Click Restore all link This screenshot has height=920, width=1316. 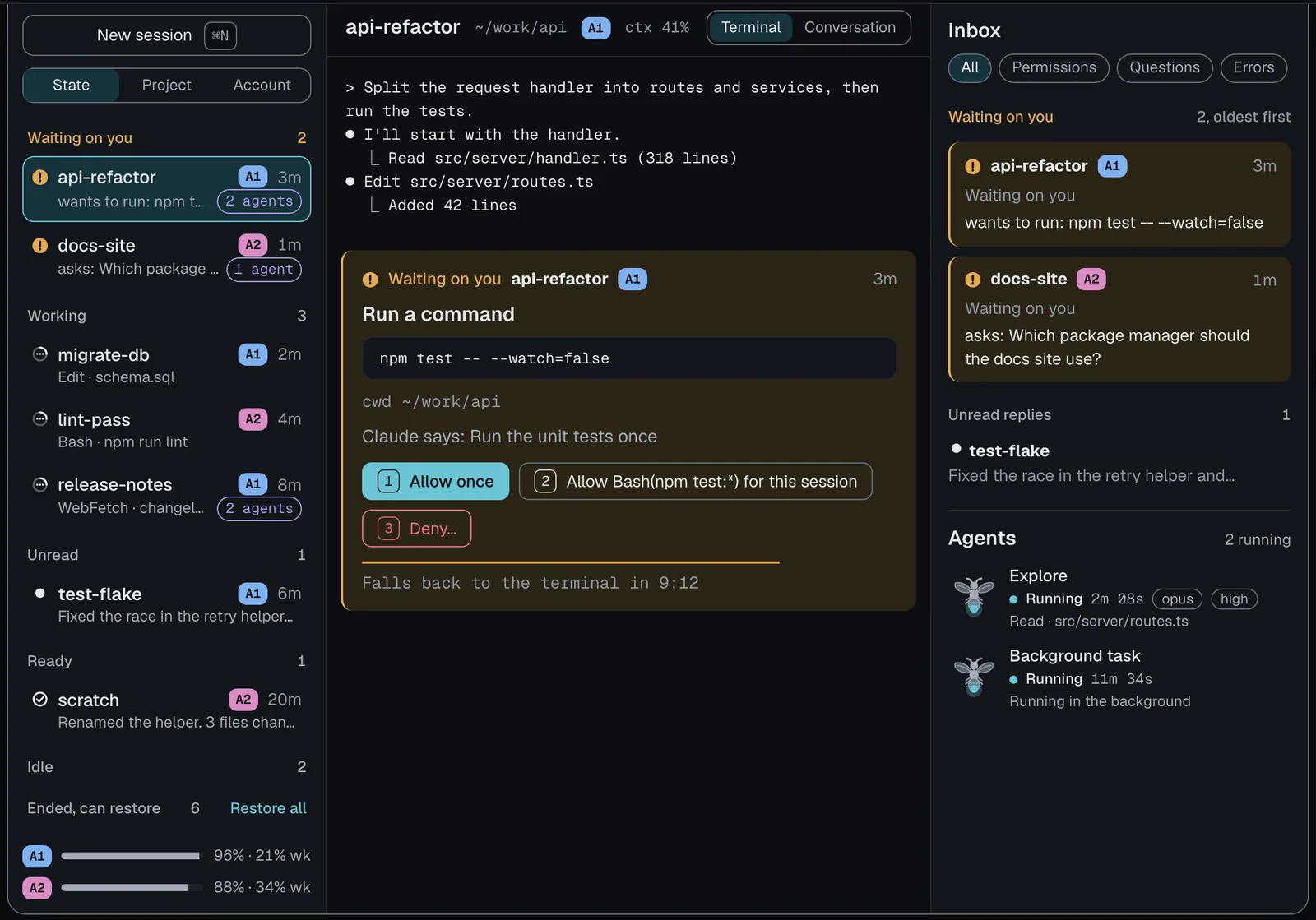(268, 808)
